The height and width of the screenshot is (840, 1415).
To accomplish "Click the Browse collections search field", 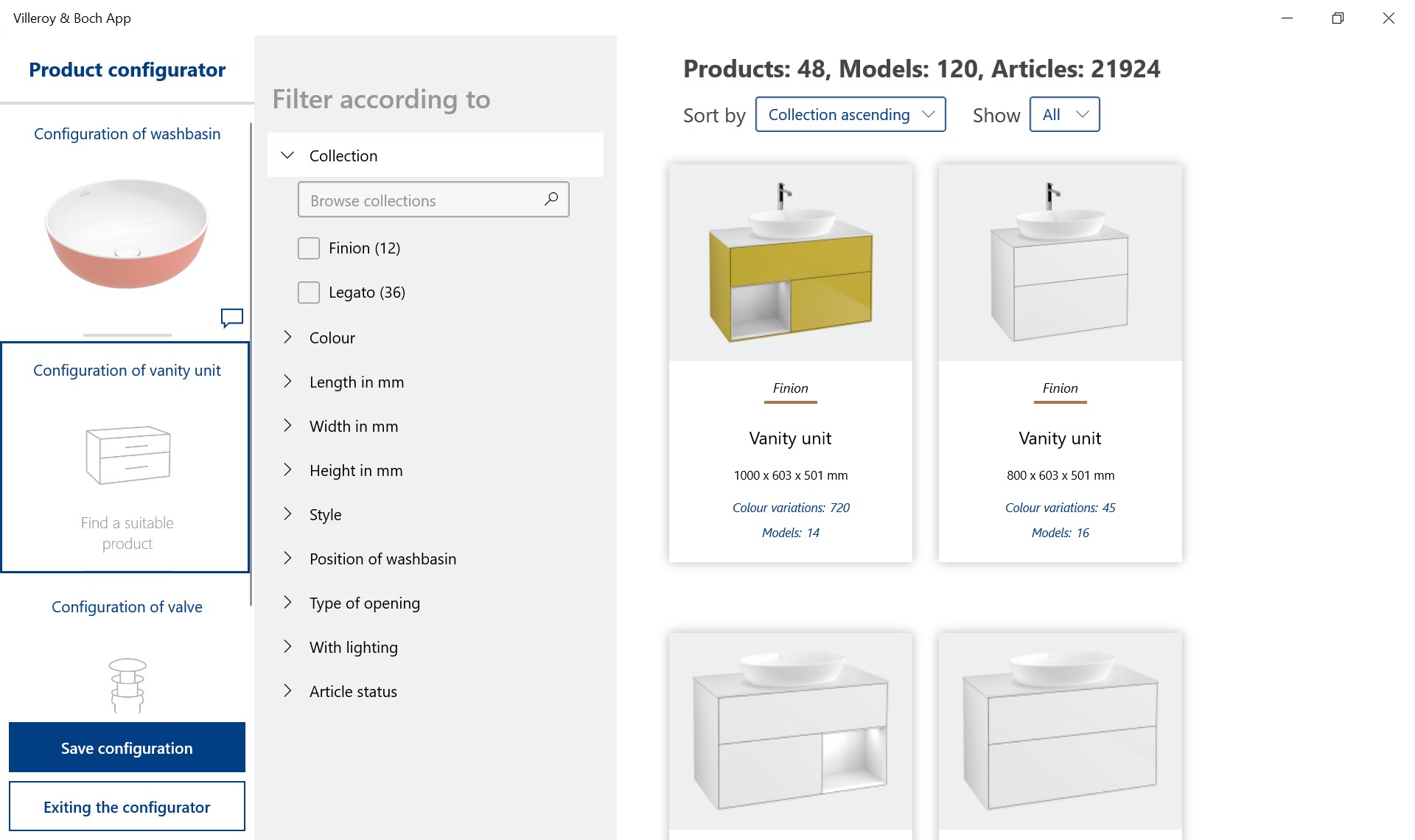I will pos(420,200).
